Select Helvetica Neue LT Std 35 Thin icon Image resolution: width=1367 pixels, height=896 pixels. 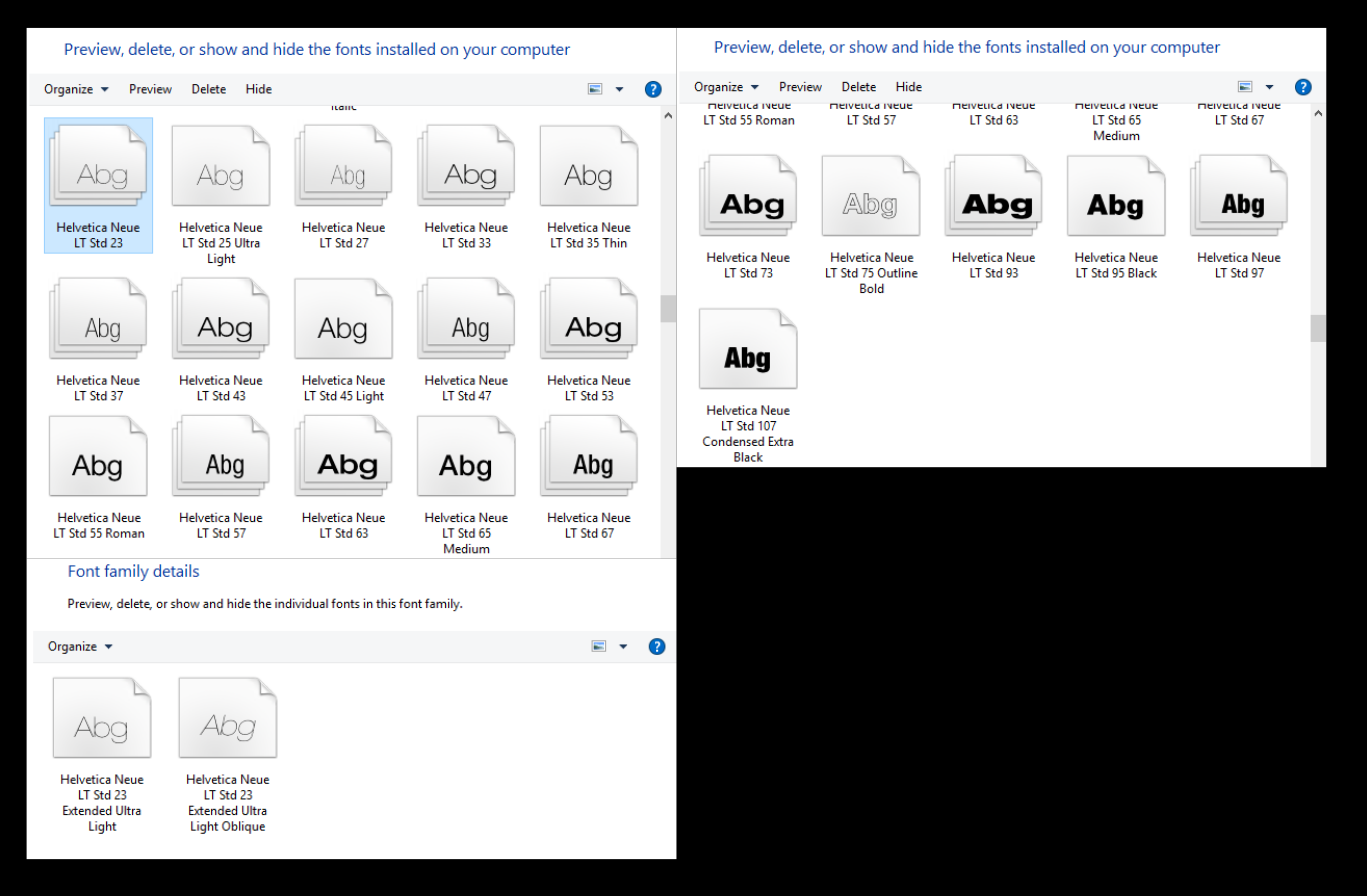pos(589,165)
